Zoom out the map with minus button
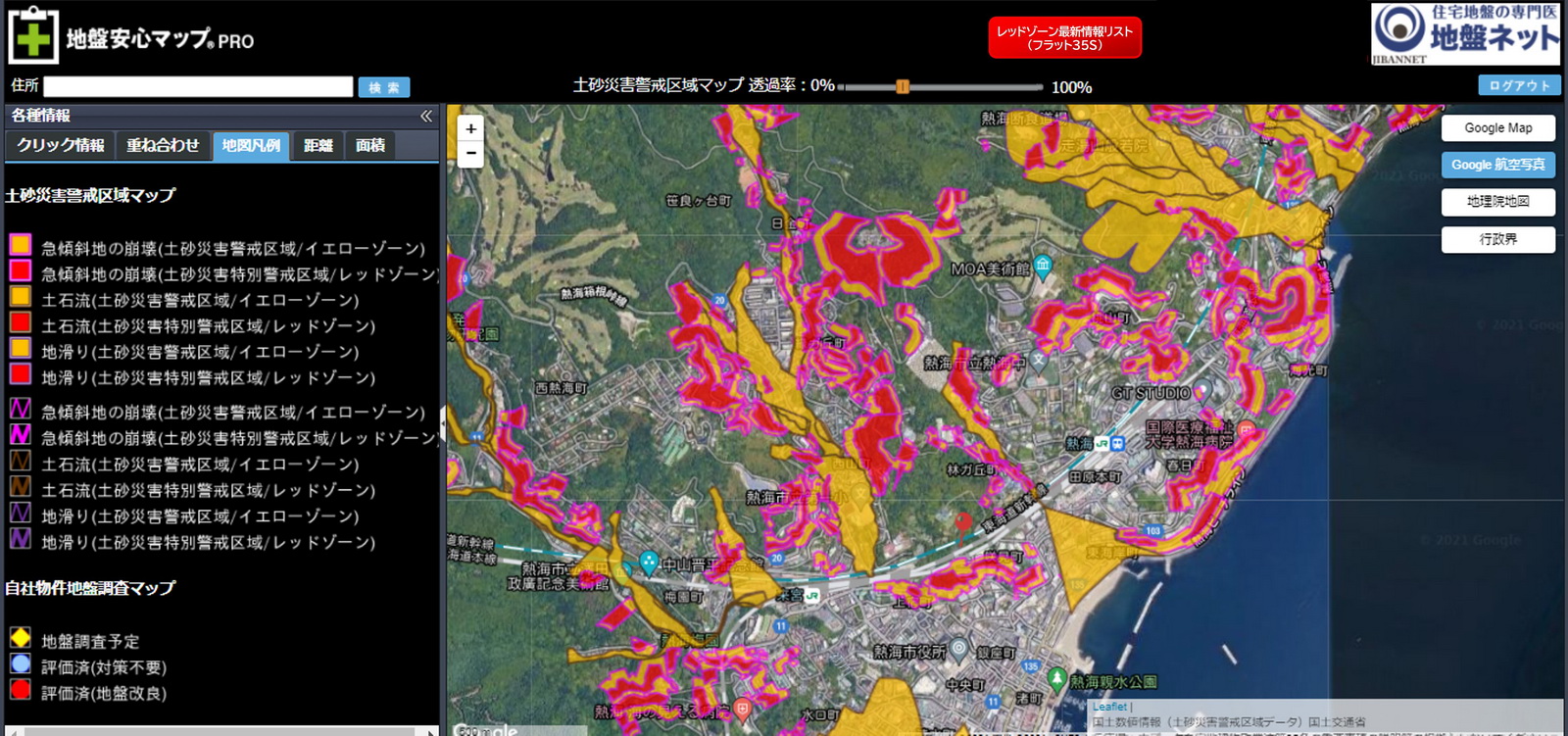This screenshot has width=1568, height=736. (x=471, y=154)
